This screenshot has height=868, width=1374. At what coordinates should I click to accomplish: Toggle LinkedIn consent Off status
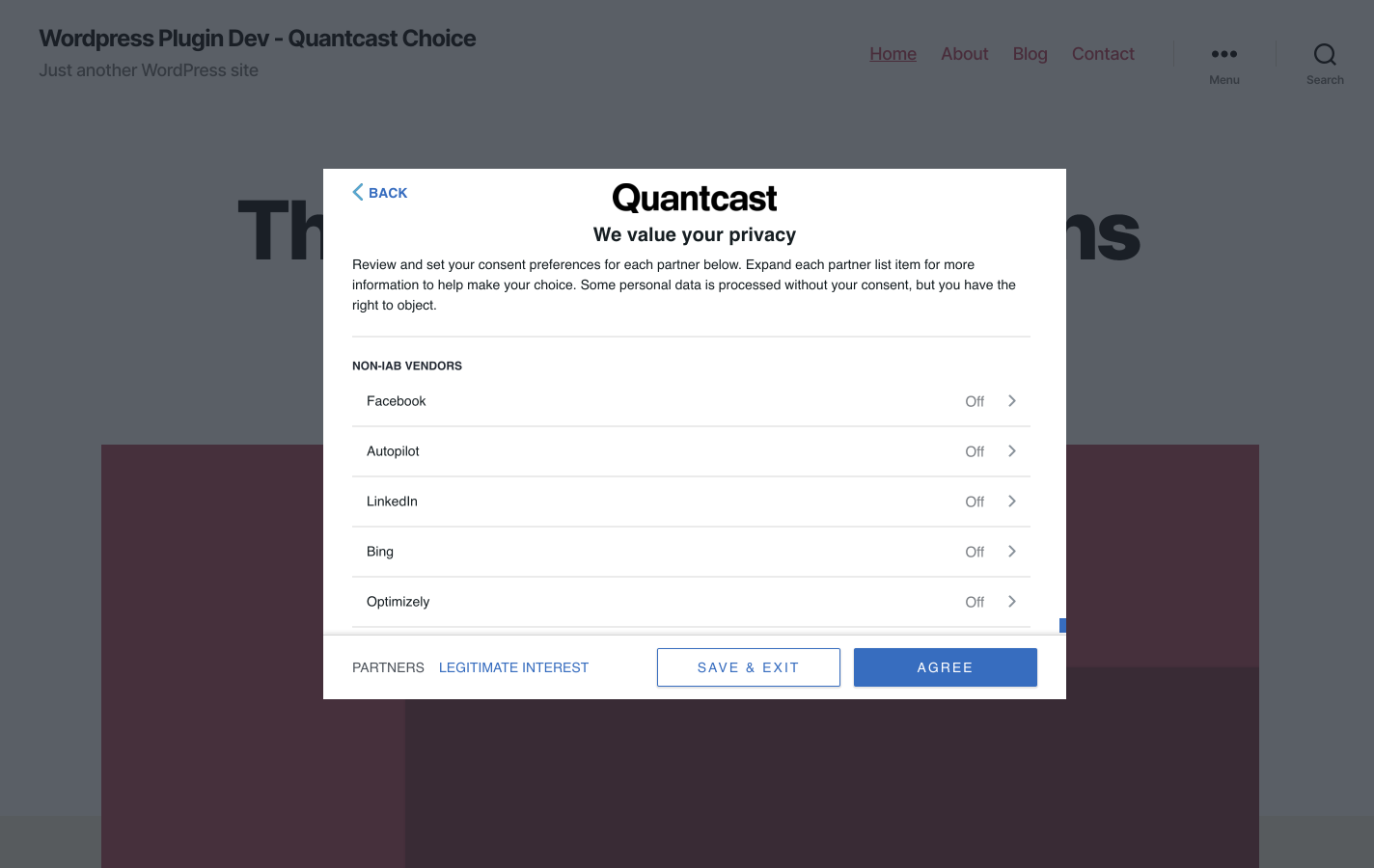(975, 502)
